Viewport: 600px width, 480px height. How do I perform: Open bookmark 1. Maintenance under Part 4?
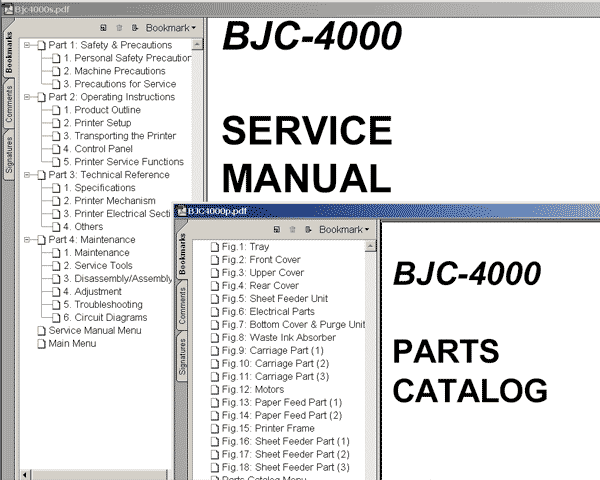click(96, 253)
